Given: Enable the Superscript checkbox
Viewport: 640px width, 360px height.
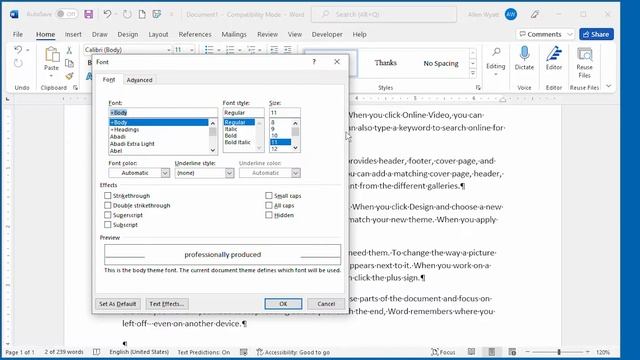Looking at the screenshot, I should tap(108, 215).
